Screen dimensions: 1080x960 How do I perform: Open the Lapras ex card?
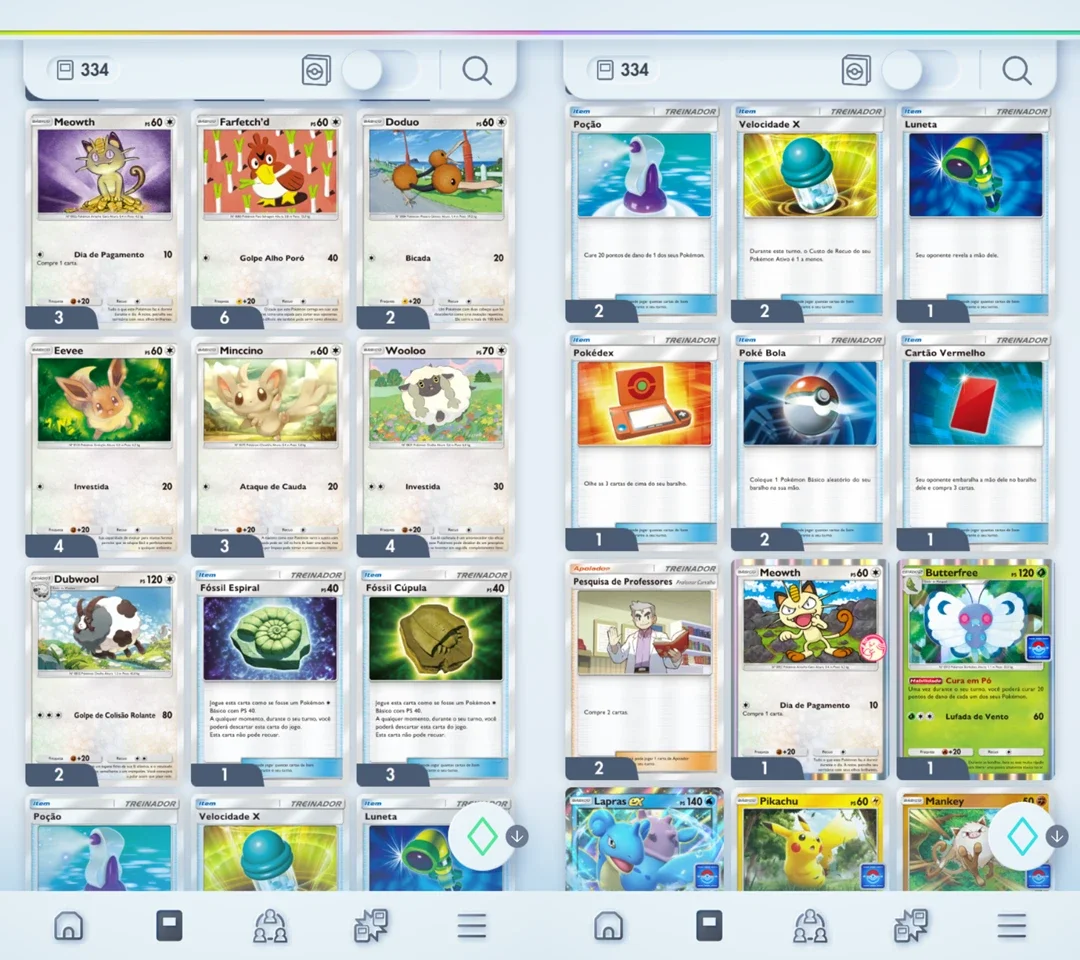644,840
